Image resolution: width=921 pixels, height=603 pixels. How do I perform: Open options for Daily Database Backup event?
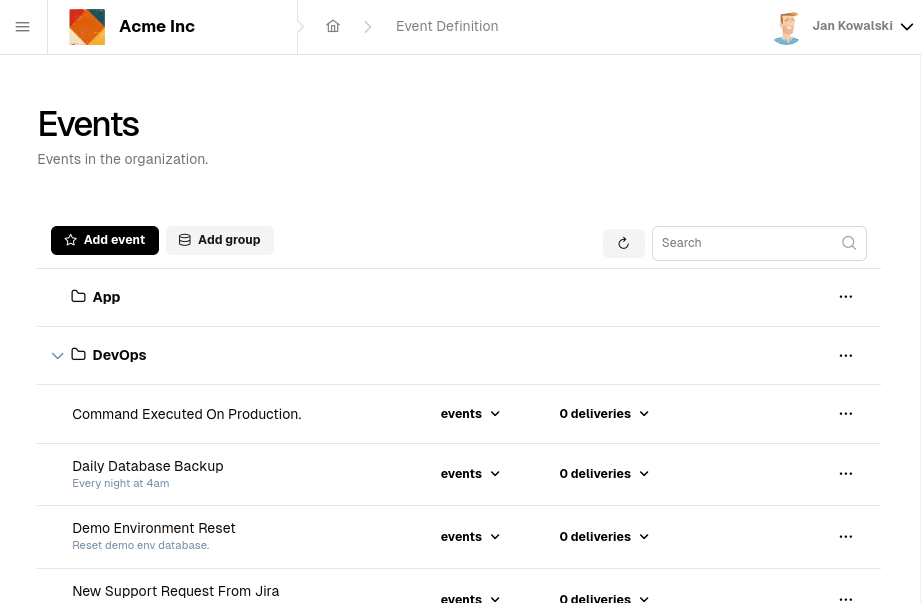tap(846, 473)
